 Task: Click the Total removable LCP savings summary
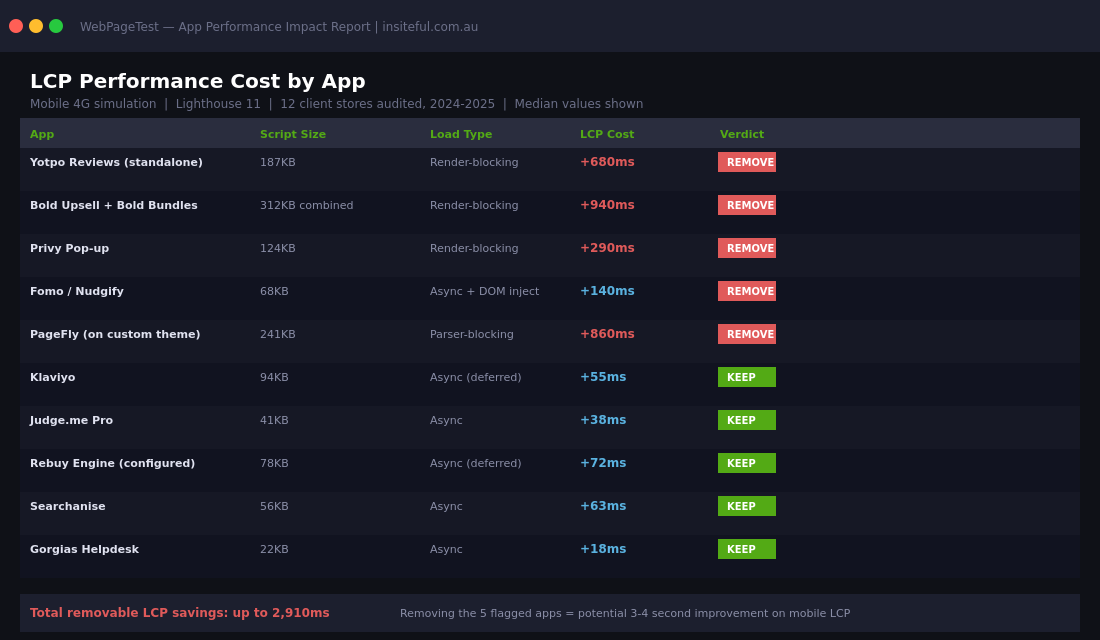[180, 613]
